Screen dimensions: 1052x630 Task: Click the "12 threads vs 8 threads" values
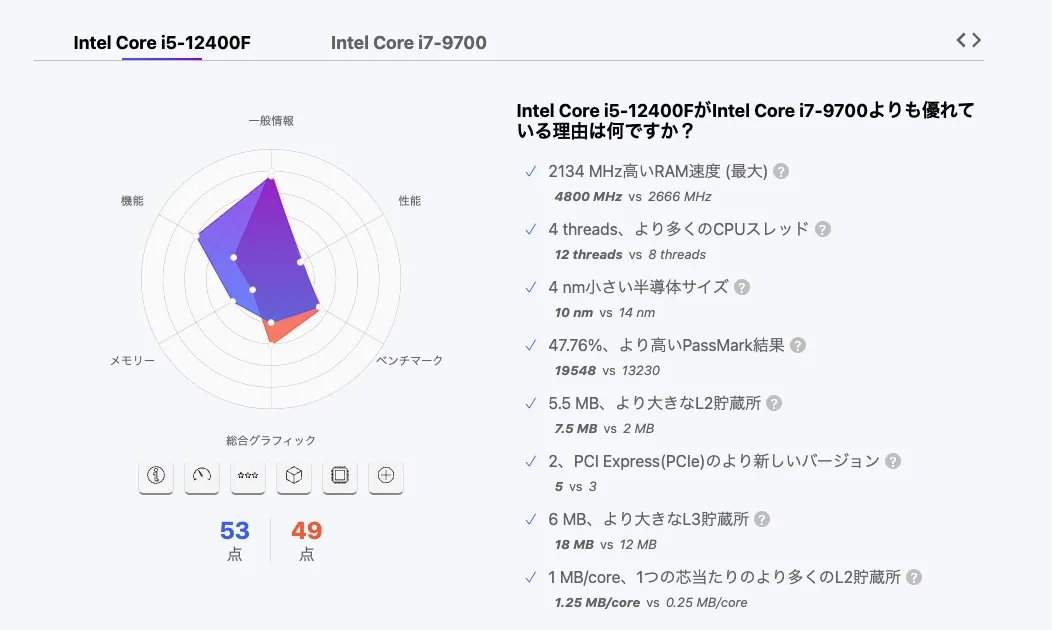tap(630, 255)
